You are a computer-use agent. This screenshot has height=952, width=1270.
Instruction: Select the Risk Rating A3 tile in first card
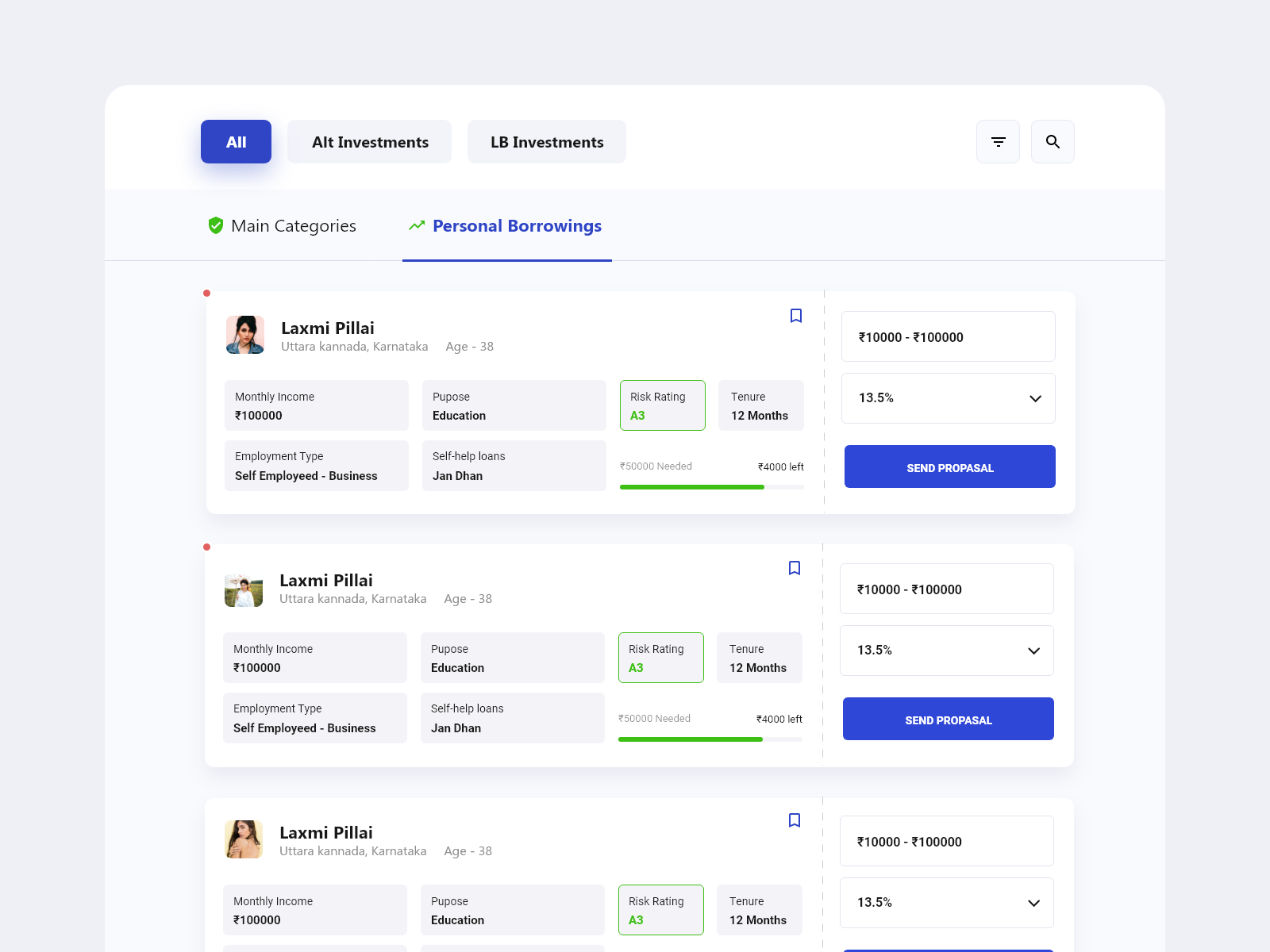[663, 405]
